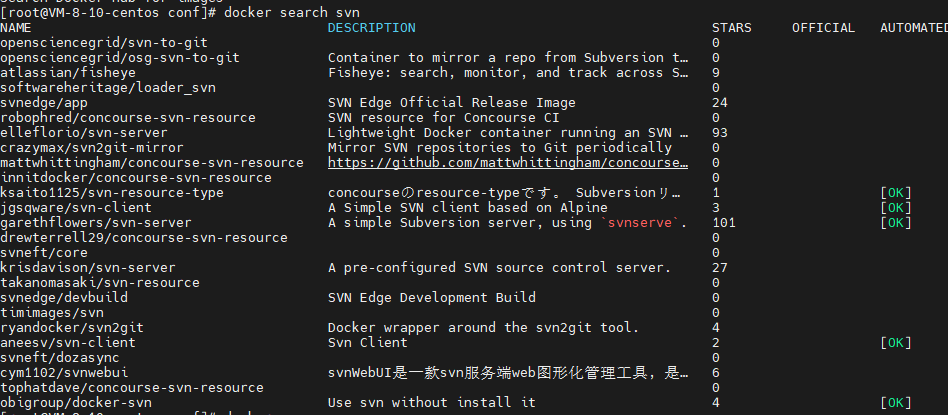The width and height of the screenshot is (948, 415).
Task: Open the matthwhittingham GitHub concourse link
Action: click(508, 163)
